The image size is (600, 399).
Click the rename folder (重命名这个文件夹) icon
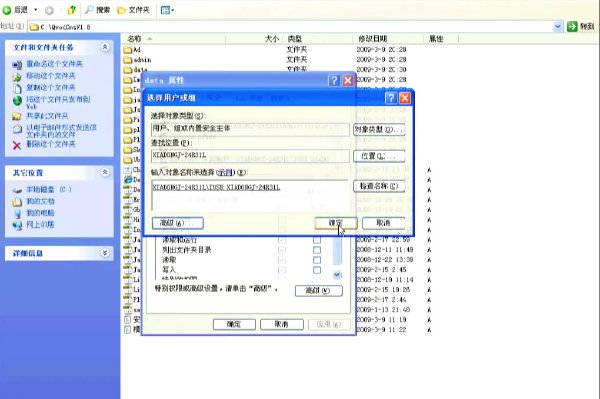coord(17,65)
